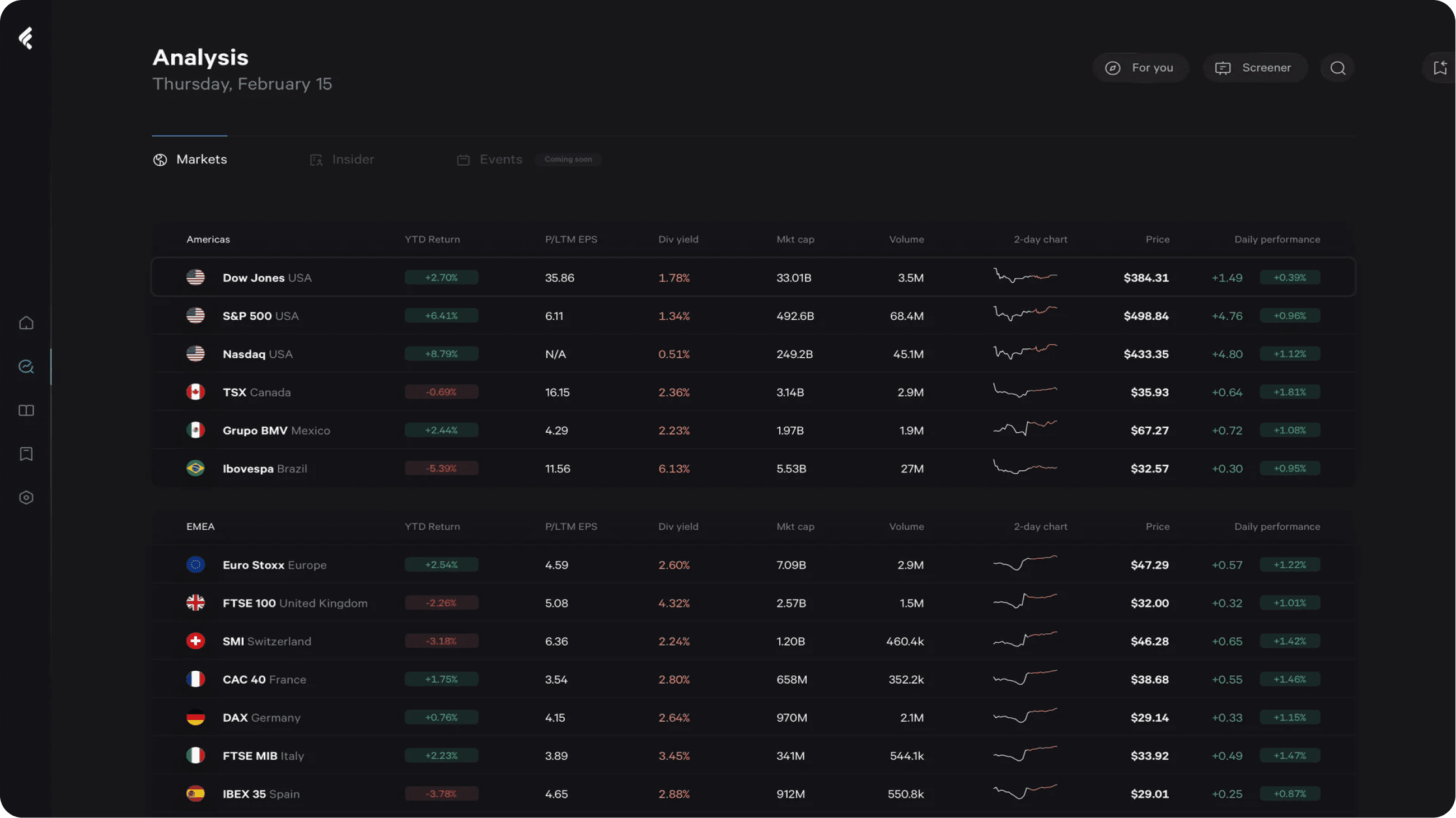Click the Daily performance header in EMEA
The width and height of the screenshot is (1456, 818).
(1277, 526)
